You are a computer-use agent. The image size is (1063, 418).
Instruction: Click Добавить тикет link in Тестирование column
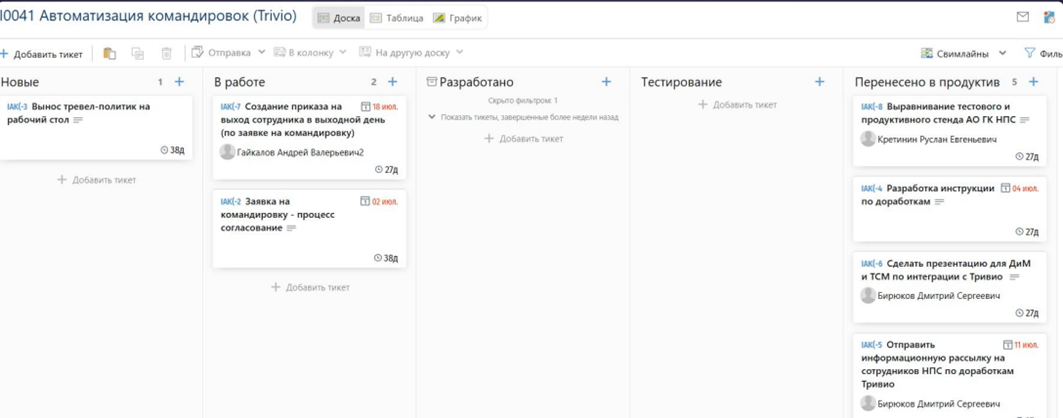coord(737,104)
